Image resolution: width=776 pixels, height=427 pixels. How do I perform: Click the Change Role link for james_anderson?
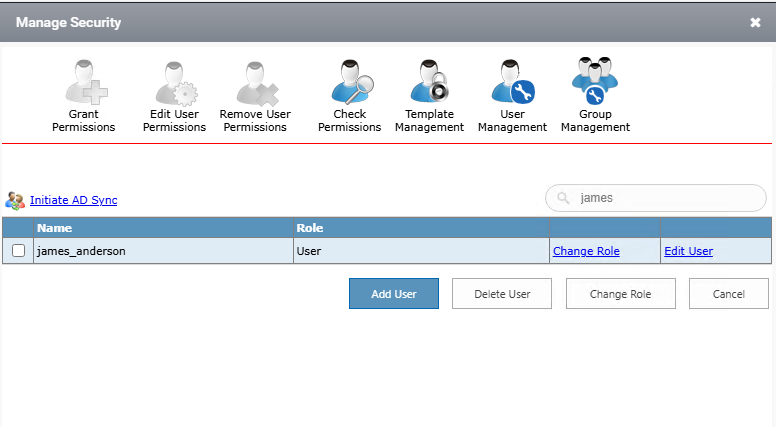tap(586, 251)
